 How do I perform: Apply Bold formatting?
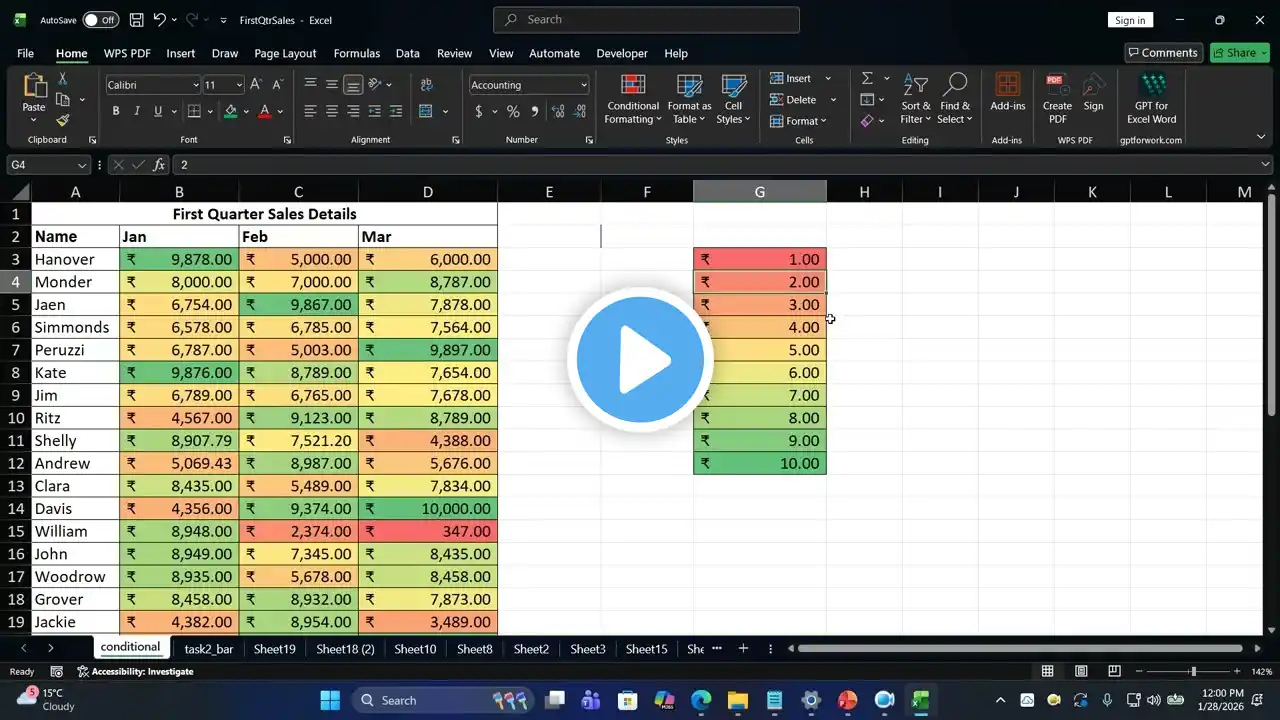(116, 111)
